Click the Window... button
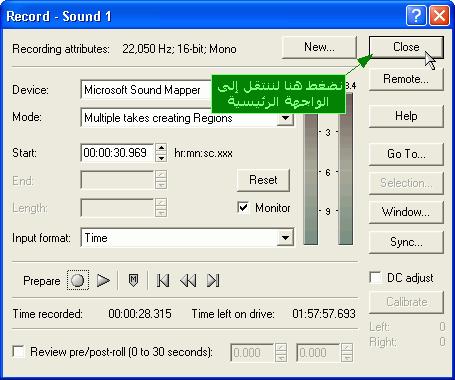This screenshot has height=380, width=455. coord(406,212)
